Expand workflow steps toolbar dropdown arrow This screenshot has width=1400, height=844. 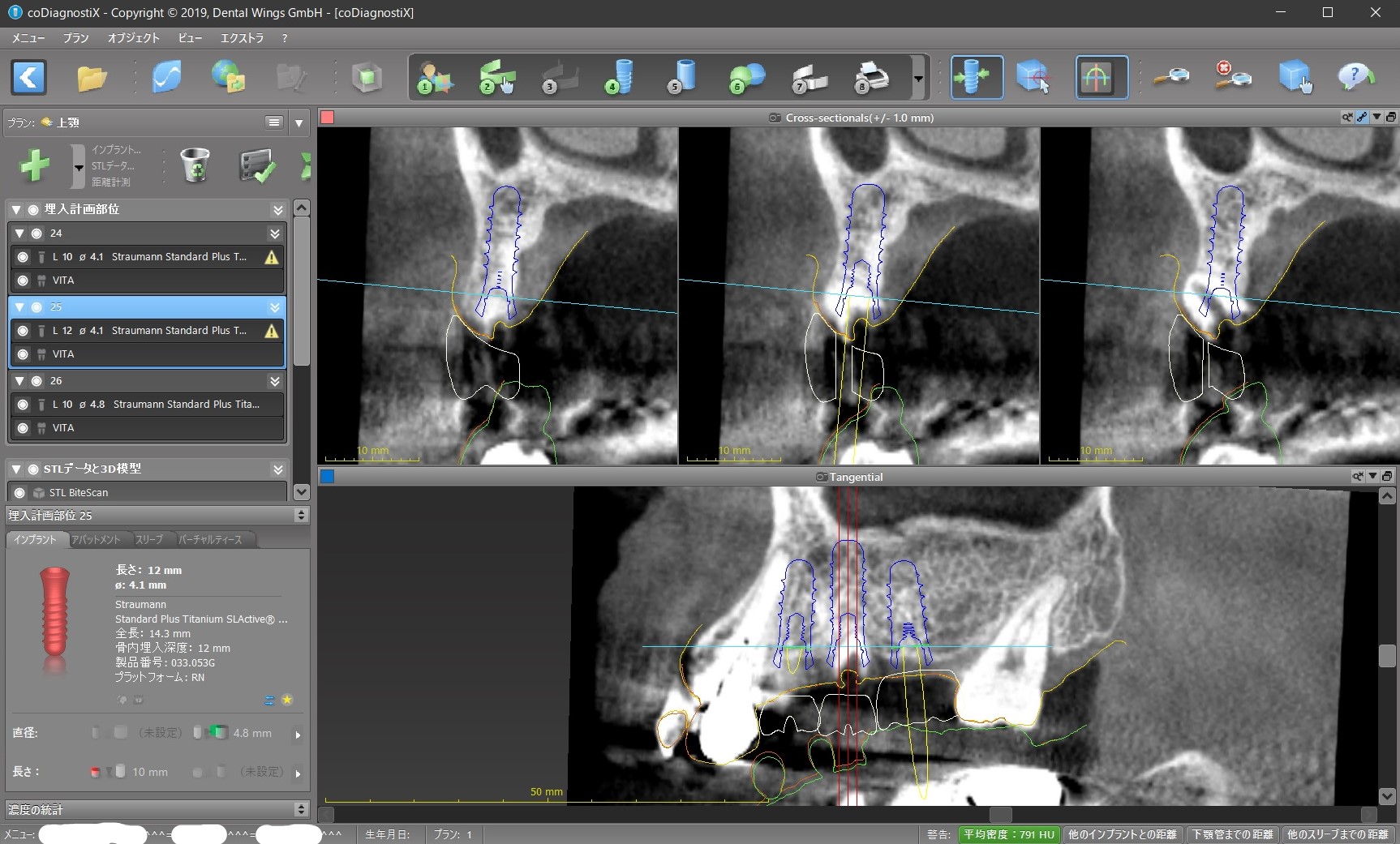[918, 79]
